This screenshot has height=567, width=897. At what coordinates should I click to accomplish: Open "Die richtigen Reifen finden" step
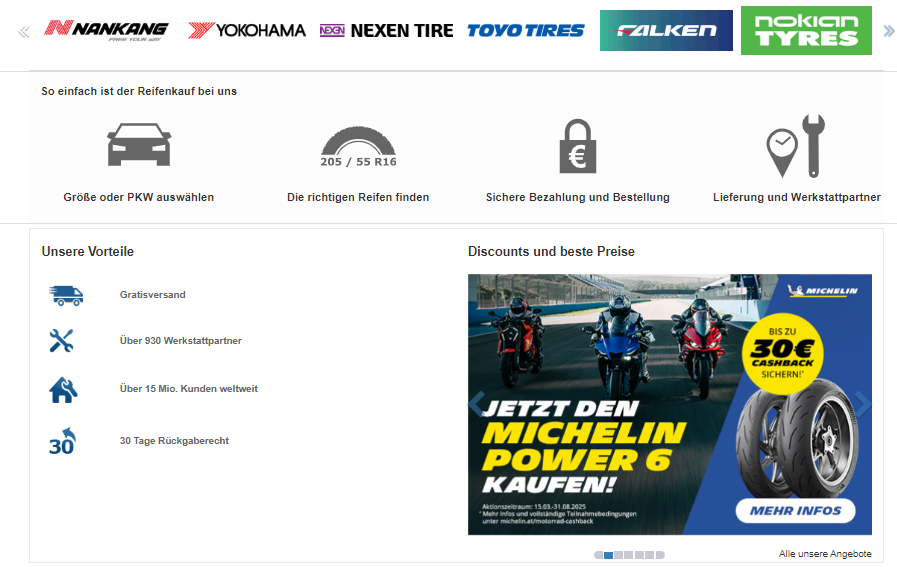click(x=358, y=197)
